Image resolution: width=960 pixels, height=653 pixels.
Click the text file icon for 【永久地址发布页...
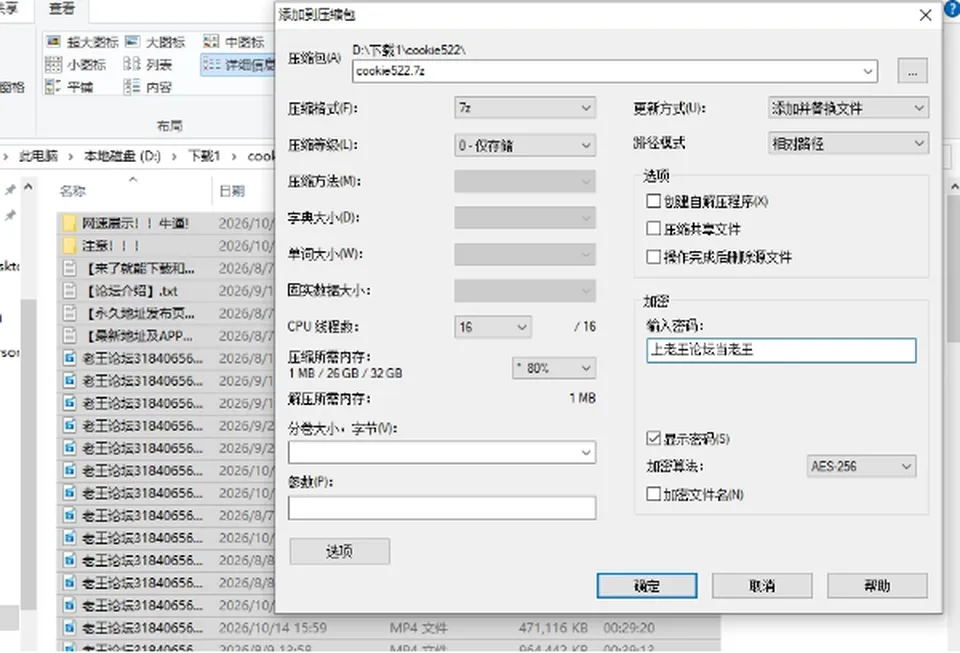pyautogui.click(x=70, y=313)
